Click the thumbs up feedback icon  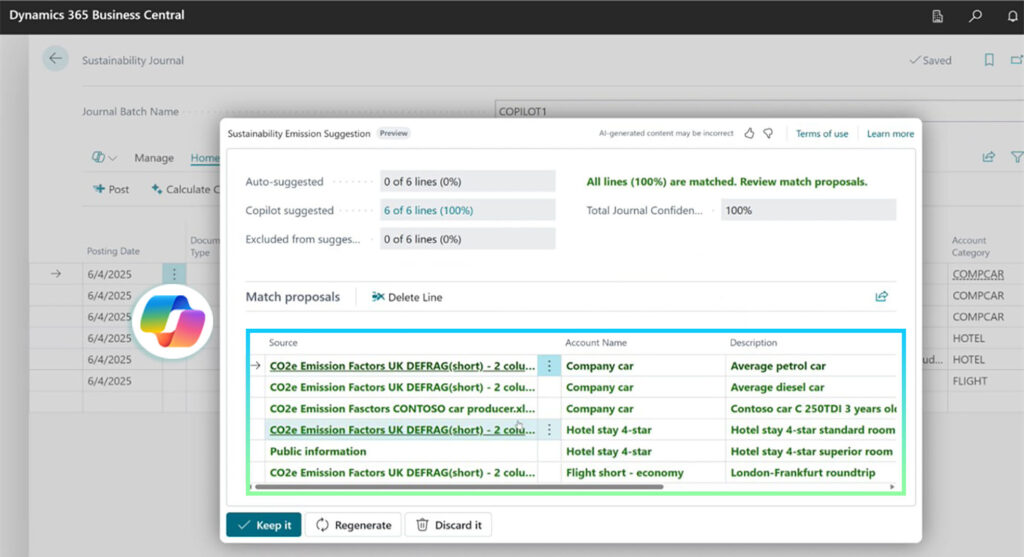click(748, 133)
